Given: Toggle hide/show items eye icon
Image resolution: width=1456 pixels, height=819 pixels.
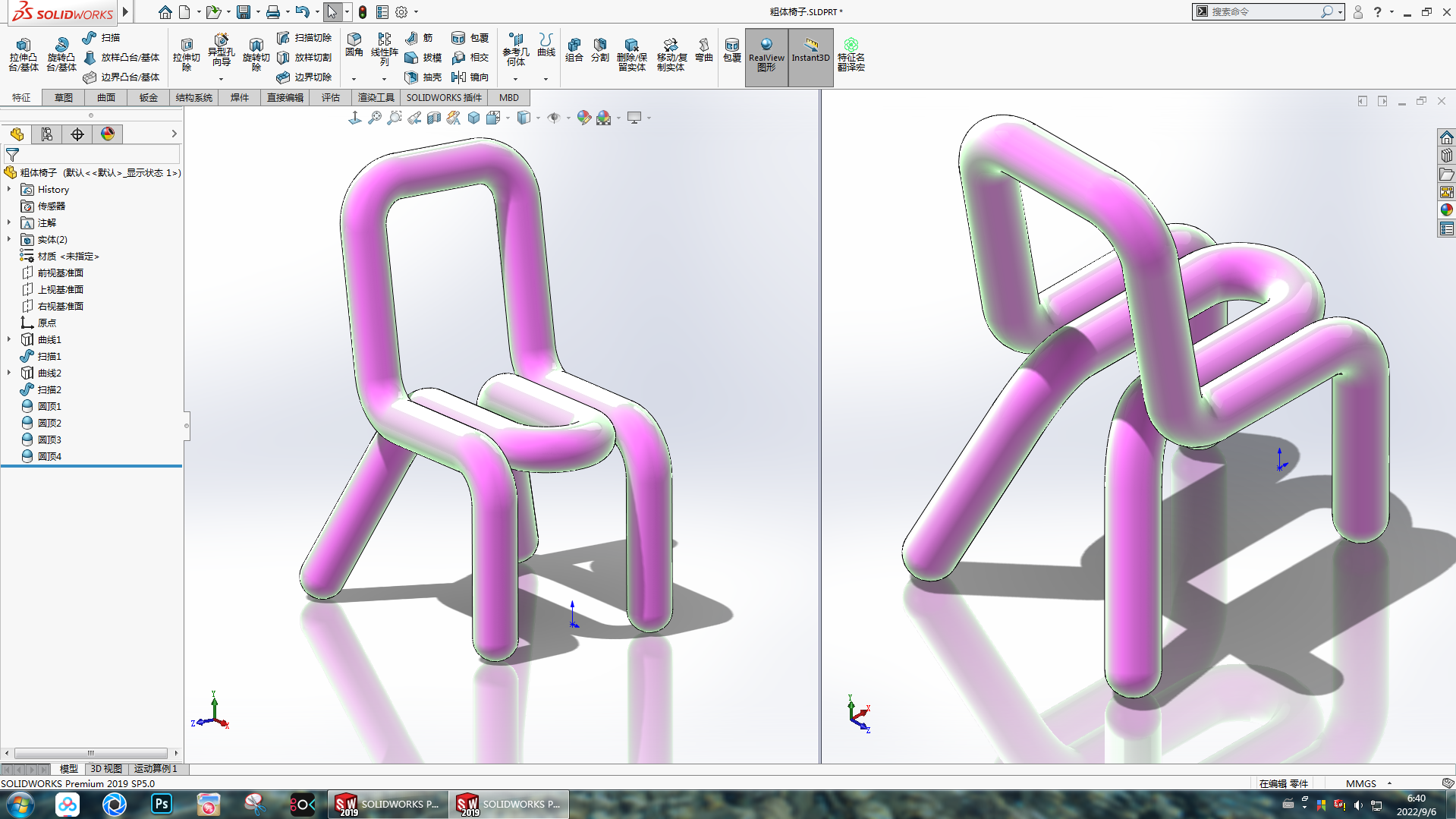Looking at the screenshot, I should pos(554,118).
